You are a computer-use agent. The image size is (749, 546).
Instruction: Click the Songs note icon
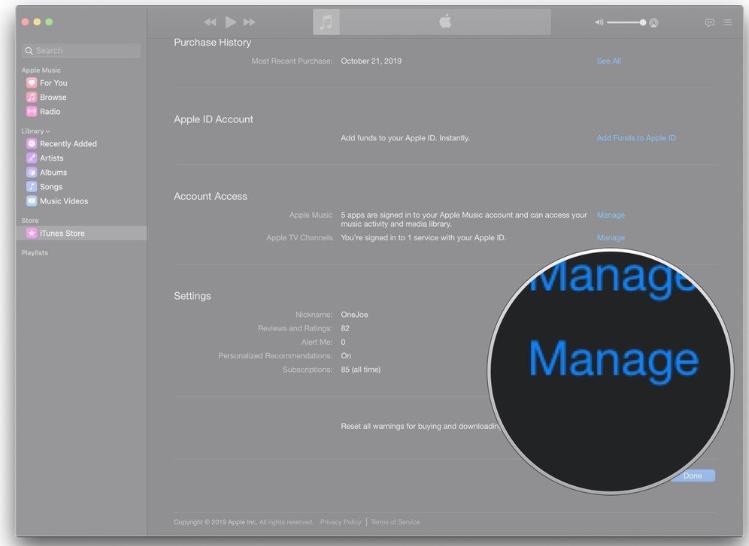(x=32, y=187)
